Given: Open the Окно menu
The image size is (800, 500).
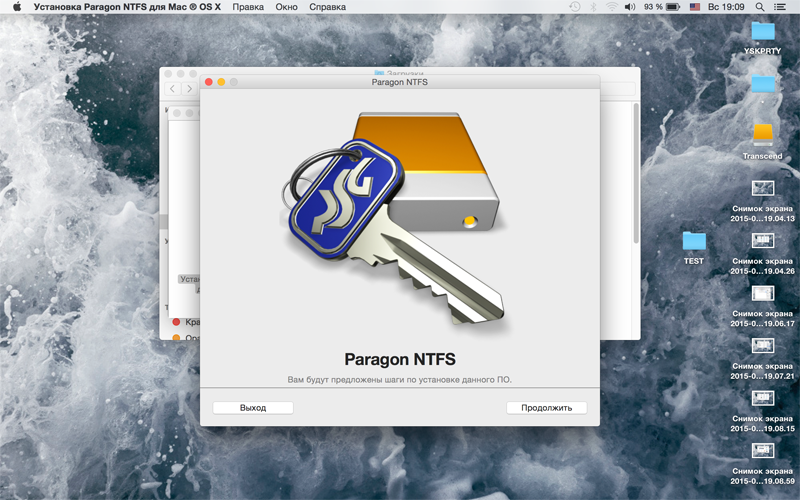Looking at the screenshot, I should 287,7.
